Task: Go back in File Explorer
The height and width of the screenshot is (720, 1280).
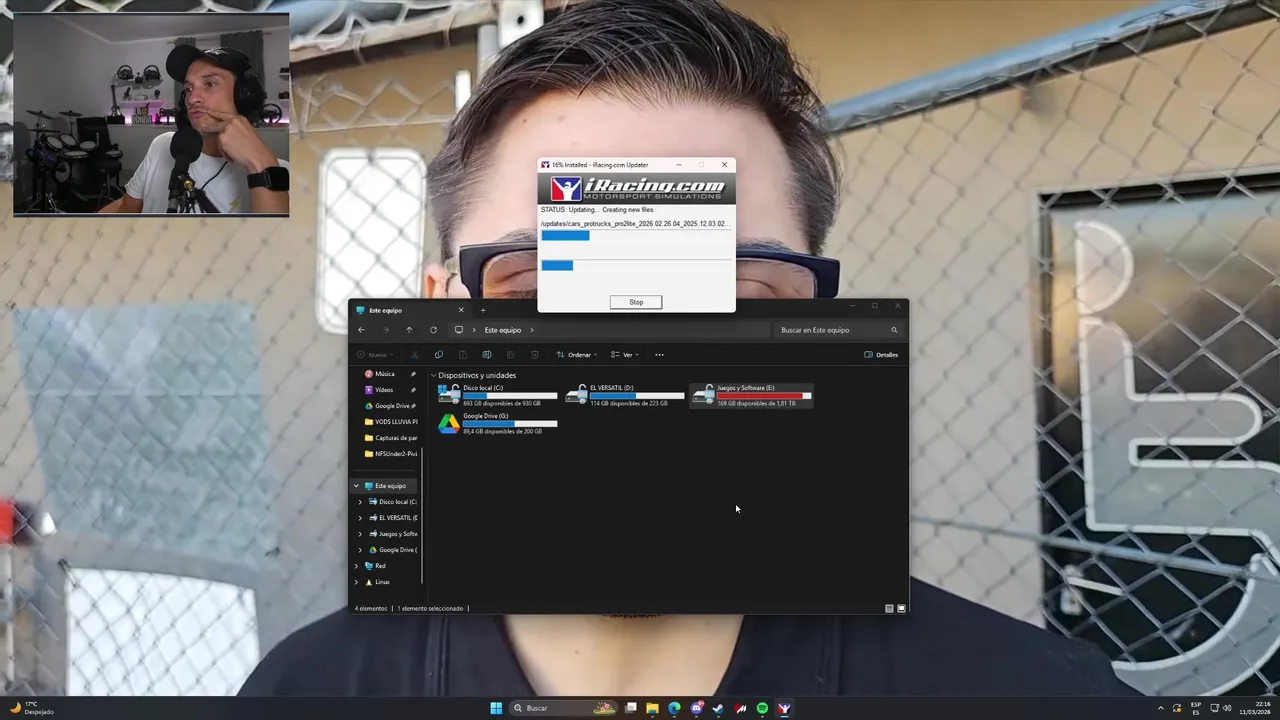Action: [x=361, y=330]
